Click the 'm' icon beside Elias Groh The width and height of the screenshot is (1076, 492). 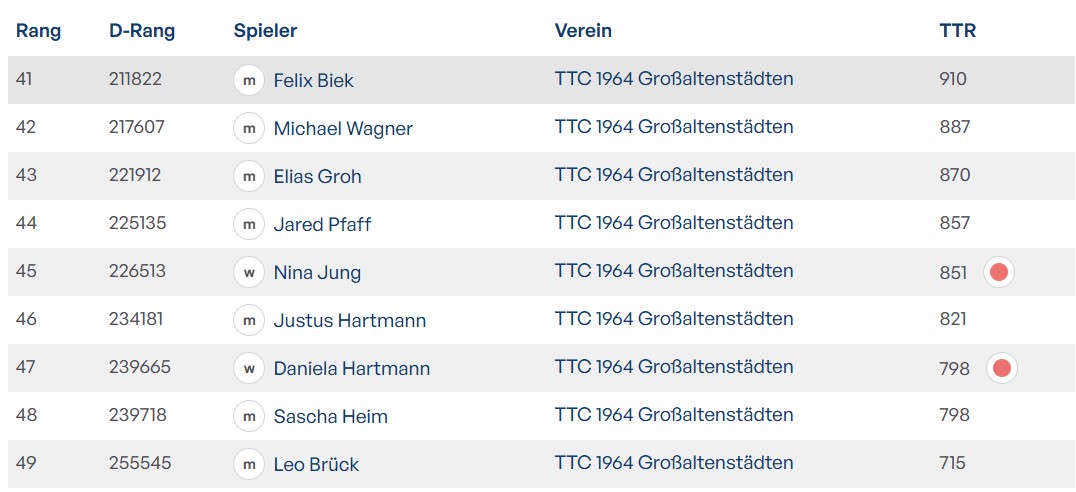click(x=249, y=176)
